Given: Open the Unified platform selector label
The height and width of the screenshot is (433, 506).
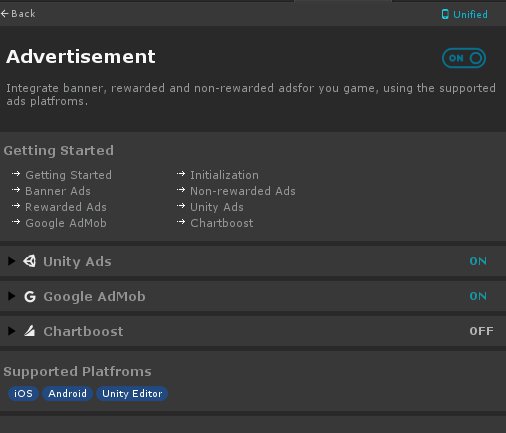Looking at the screenshot, I should tap(470, 14).
